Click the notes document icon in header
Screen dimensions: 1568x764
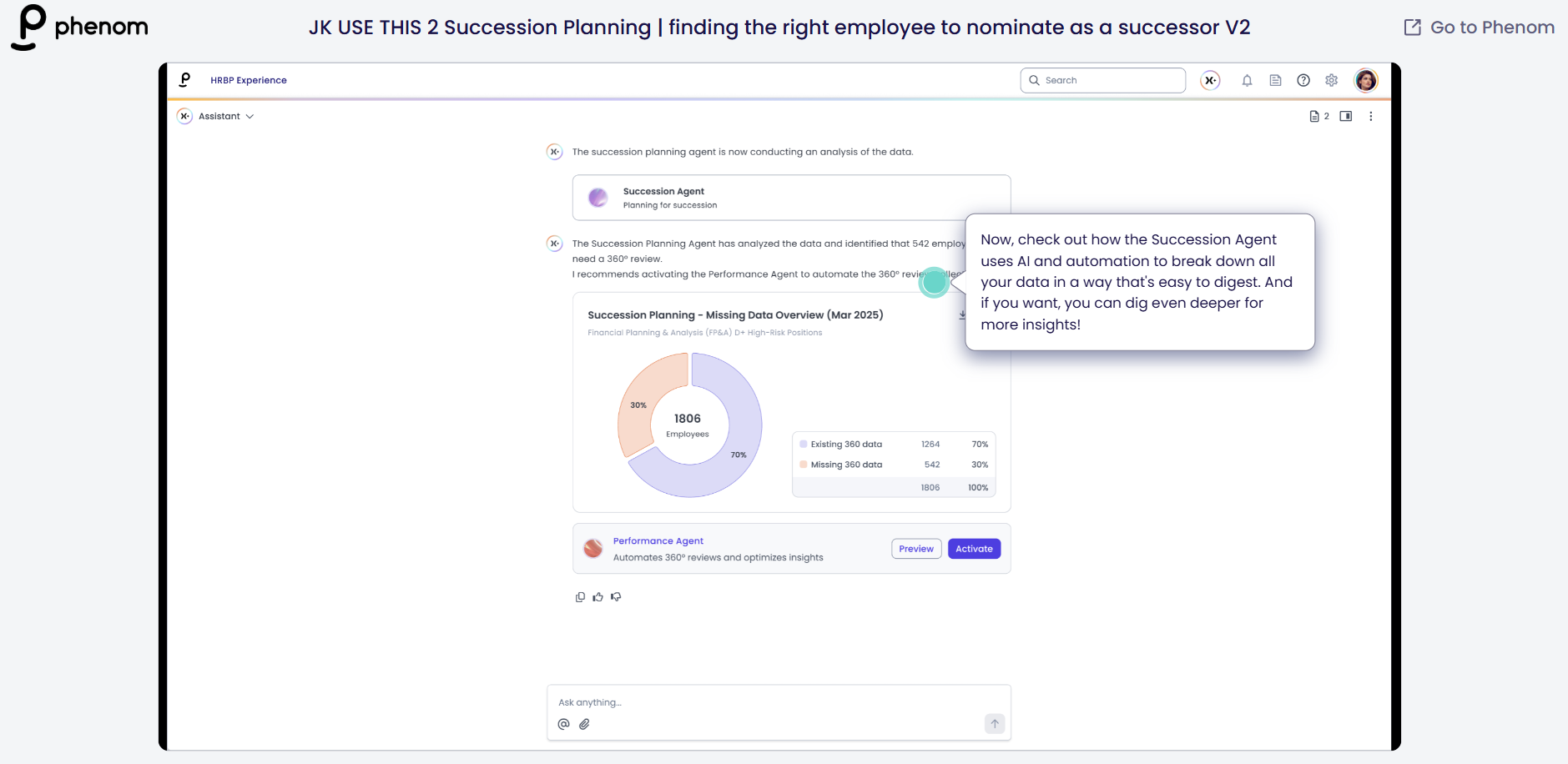coord(1275,81)
